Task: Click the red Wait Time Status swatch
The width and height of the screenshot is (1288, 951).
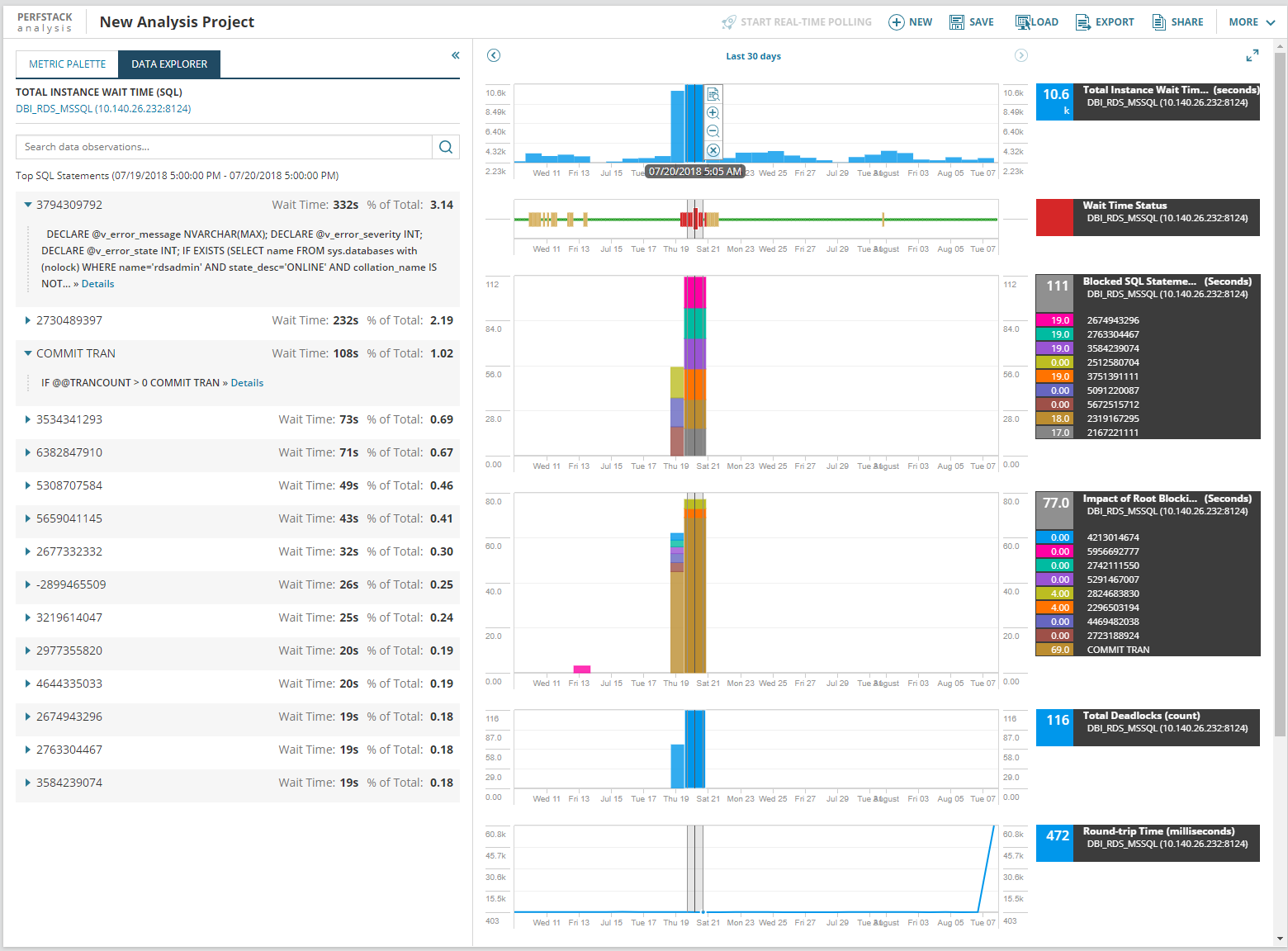Action: (x=1054, y=218)
